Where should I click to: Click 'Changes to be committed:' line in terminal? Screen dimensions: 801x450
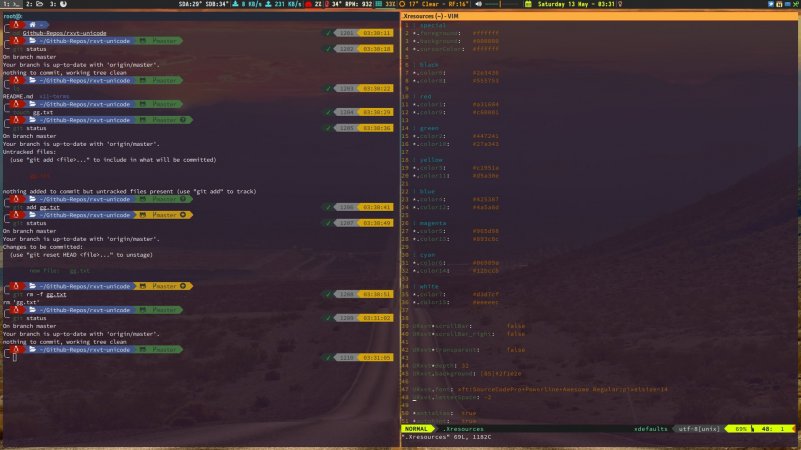tap(42, 247)
